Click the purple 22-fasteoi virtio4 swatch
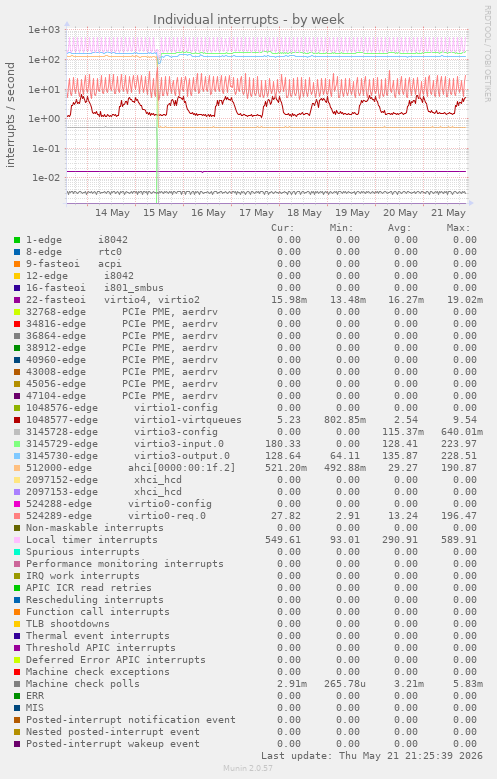Screen dimensions: 497x779 coord(17,301)
